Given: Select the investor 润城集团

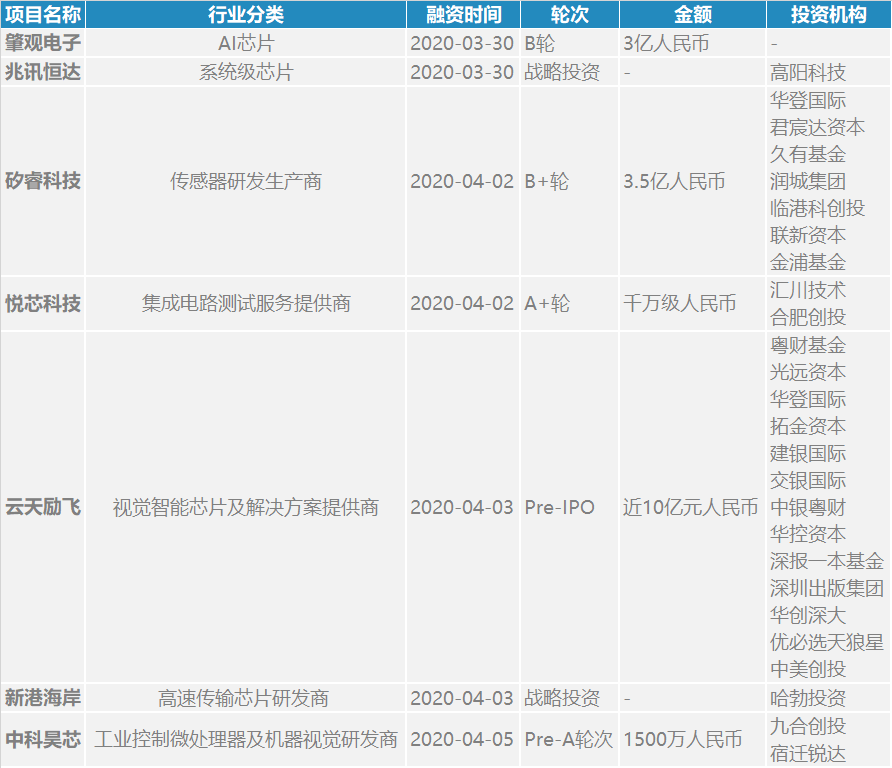Looking at the screenshot, I should pyautogui.click(x=808, y=181).
